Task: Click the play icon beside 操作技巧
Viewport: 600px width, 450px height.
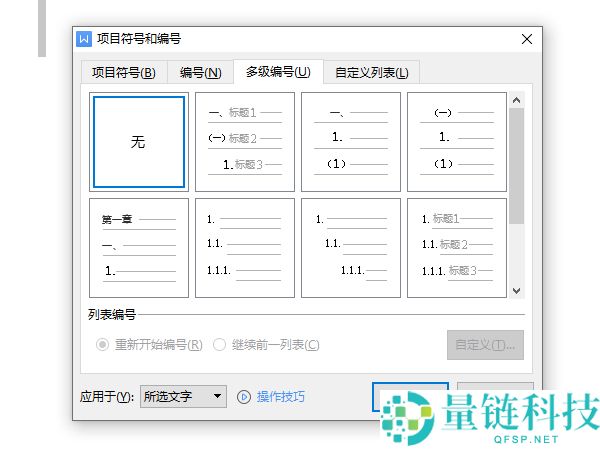Action: point(243,397)
